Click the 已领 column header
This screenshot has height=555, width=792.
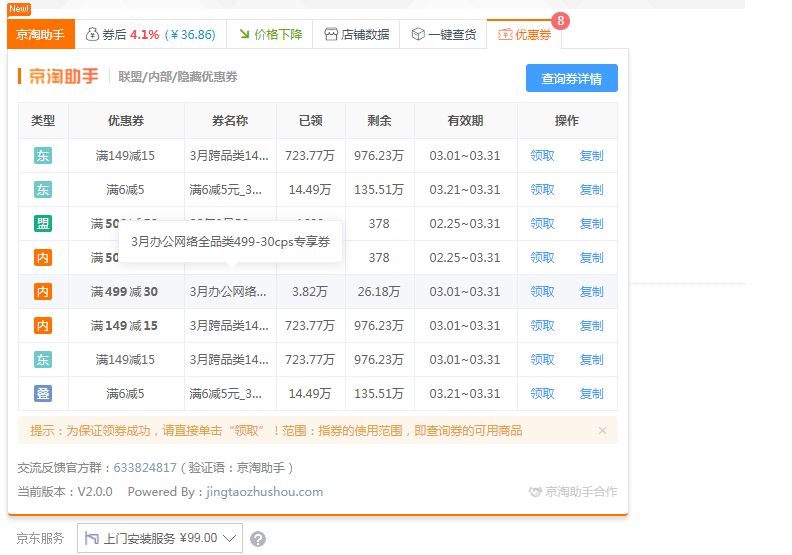(x=311, y=121)
